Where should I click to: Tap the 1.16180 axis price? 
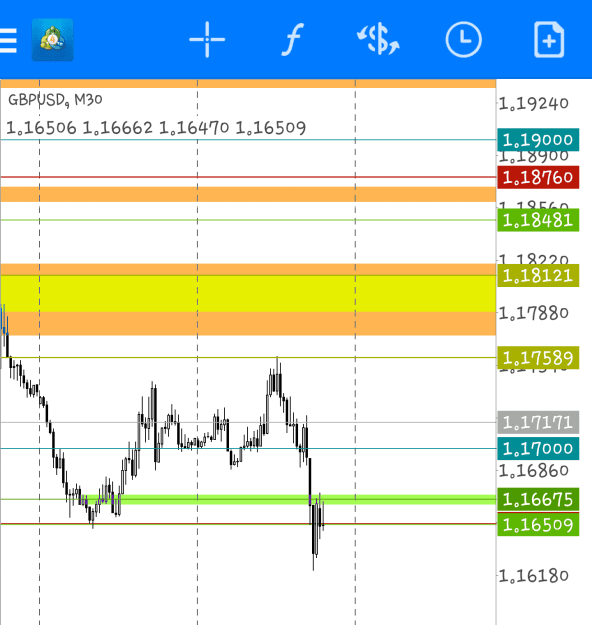coord(533,576)
